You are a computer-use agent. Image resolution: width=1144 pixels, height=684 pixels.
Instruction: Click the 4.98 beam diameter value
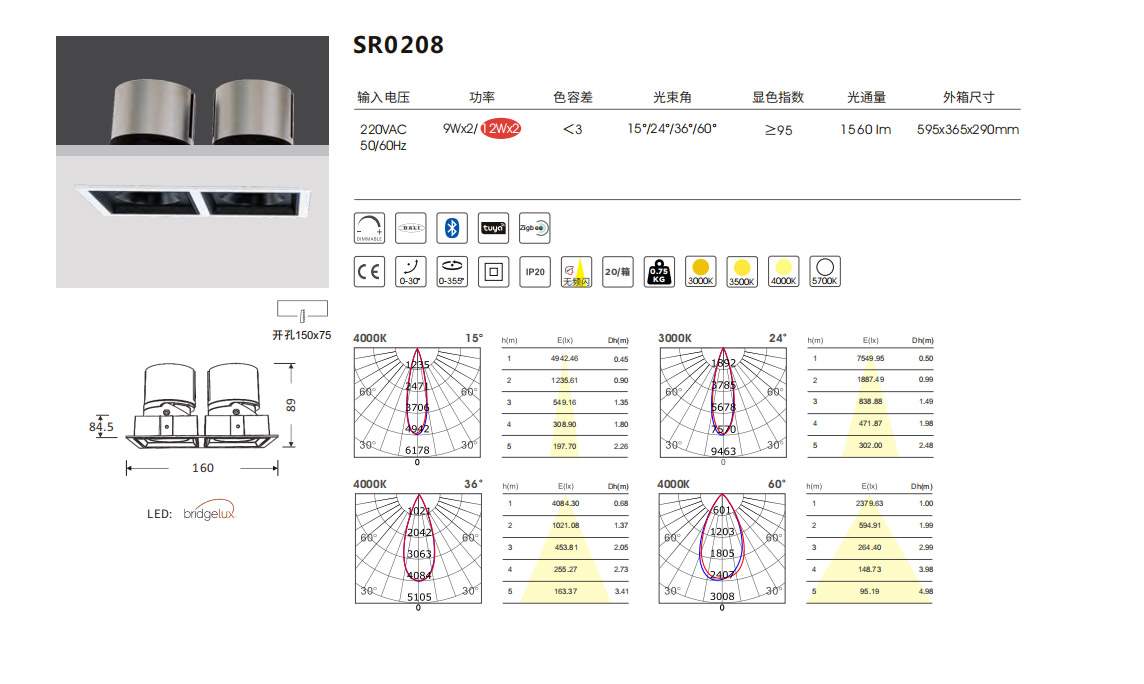[926, 591]
